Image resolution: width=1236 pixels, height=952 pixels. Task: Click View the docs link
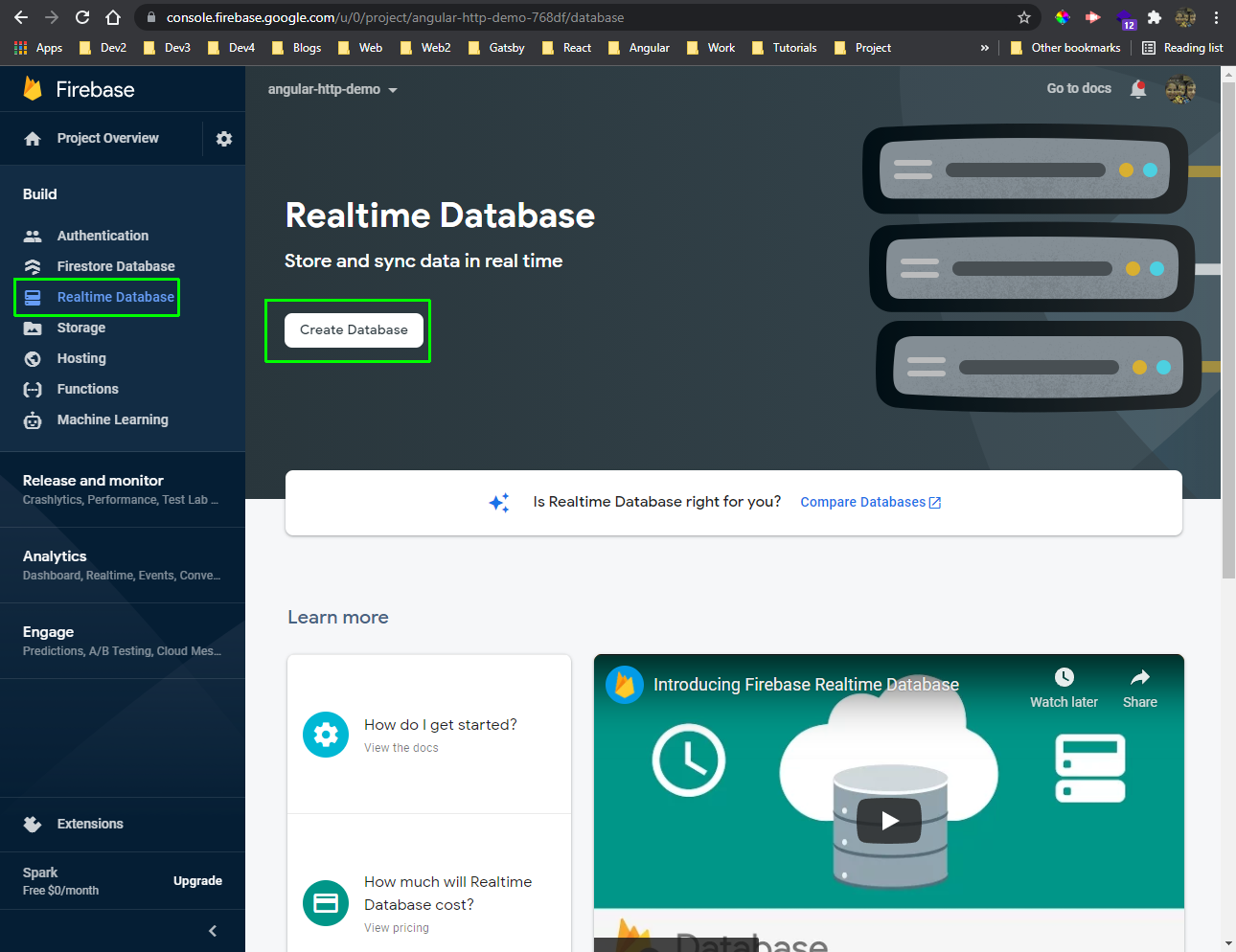coord(401,748)
